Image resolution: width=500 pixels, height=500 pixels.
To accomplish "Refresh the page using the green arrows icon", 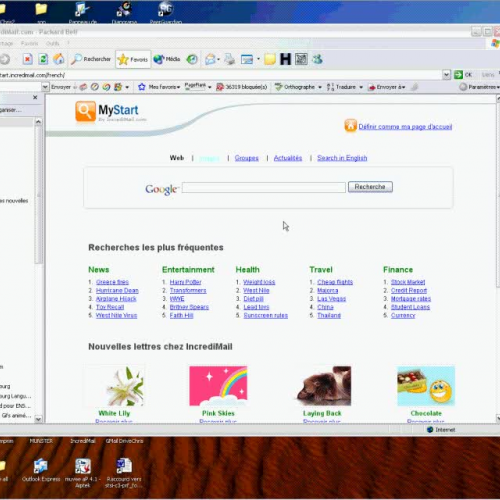I will pos(43,59).
